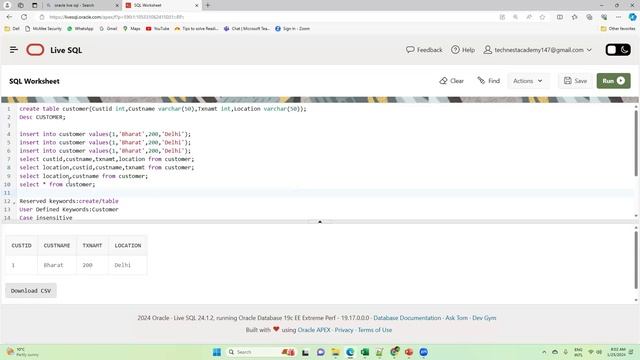Screen dimensions: 640x360
Task: Open Find in the worksheet
Action: point(489,81)
